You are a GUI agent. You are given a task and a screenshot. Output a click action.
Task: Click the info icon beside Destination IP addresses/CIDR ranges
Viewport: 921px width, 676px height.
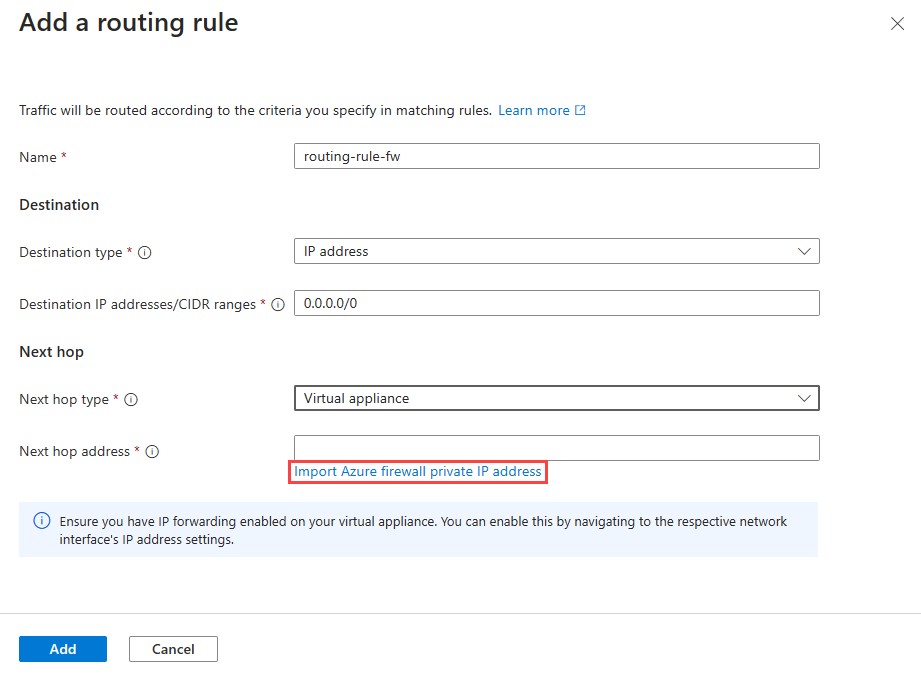[x=277, y=305]
